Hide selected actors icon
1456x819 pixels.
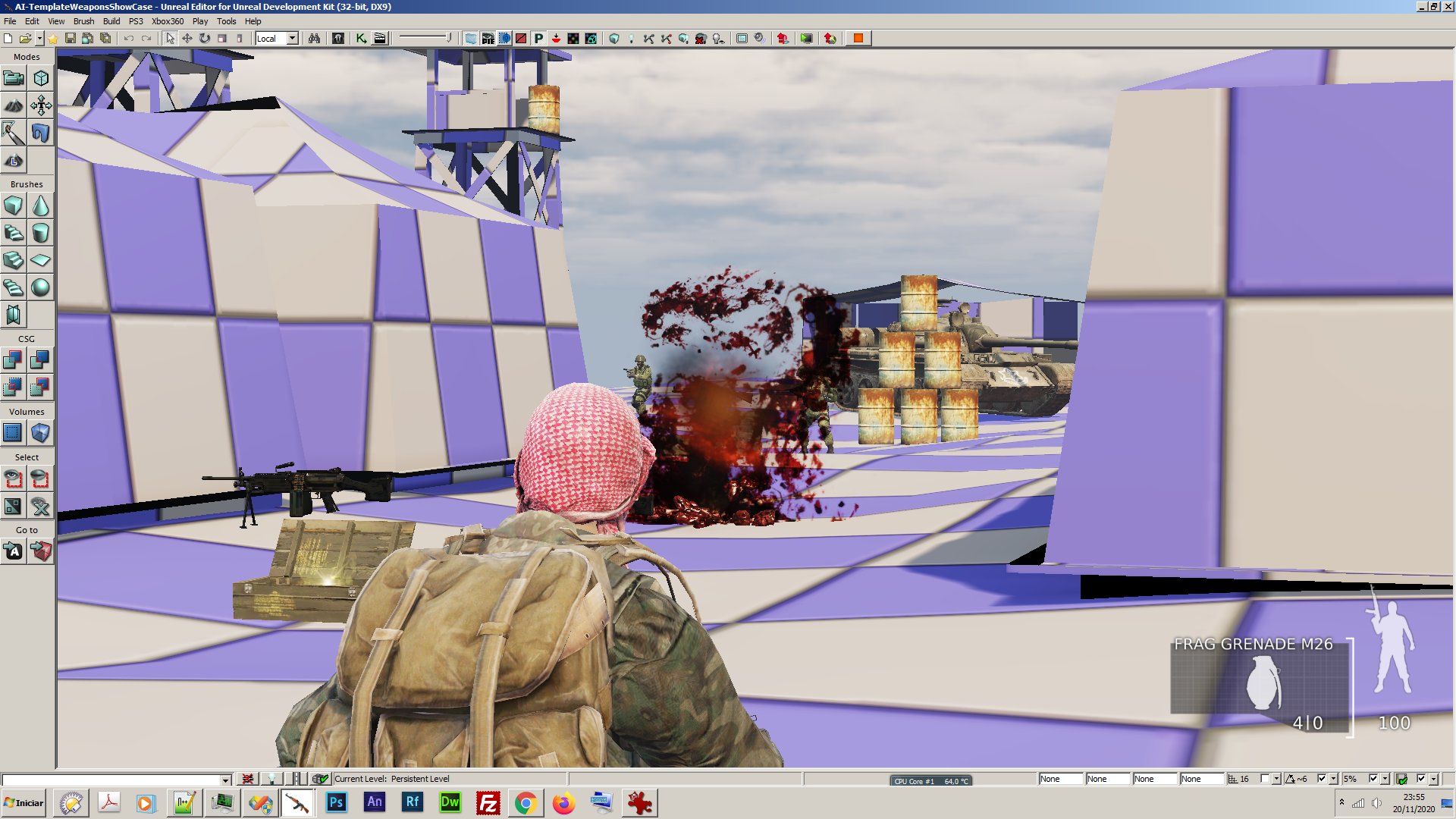tap(40, 479)
